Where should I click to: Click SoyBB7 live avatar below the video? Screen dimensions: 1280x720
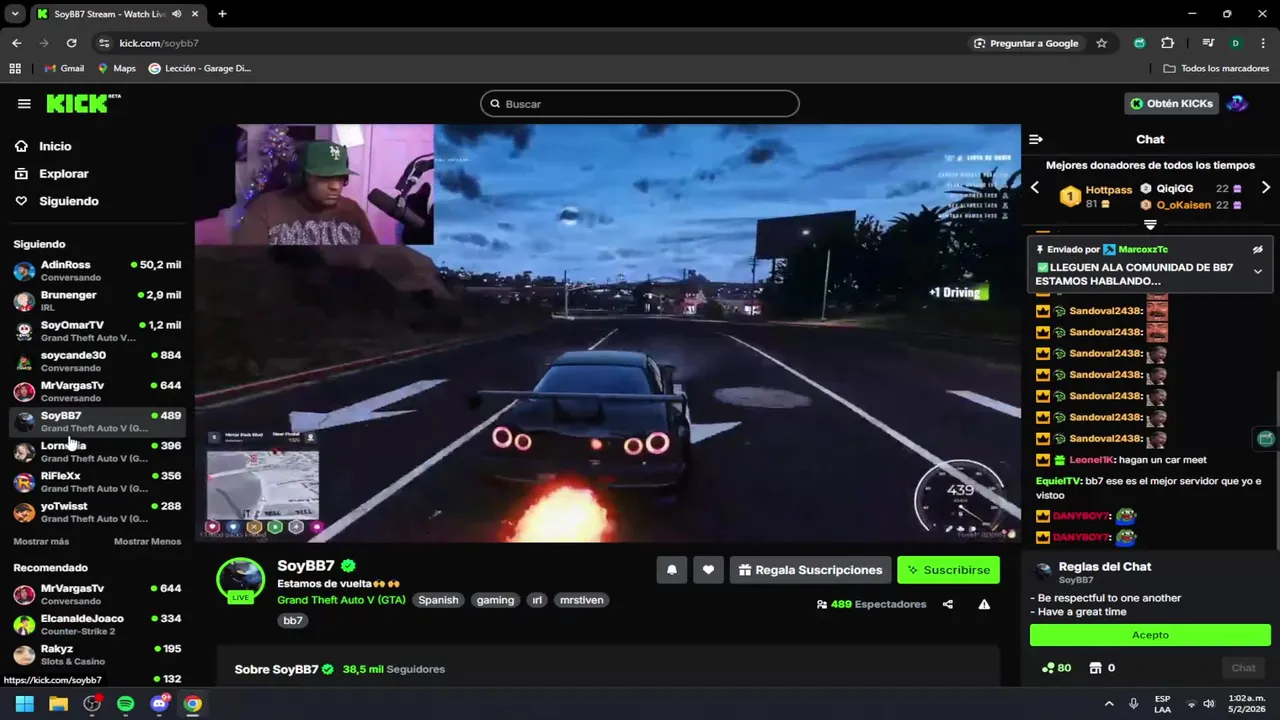tap(240, 580)
